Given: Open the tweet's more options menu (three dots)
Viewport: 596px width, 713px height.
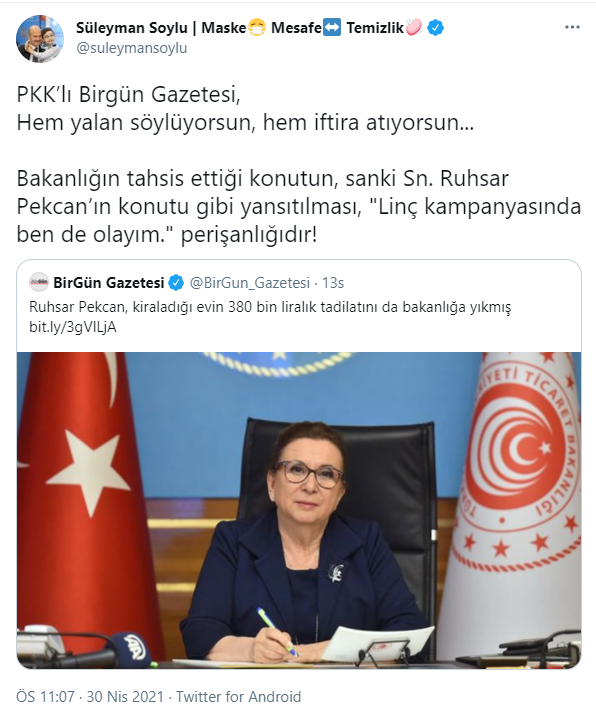Looking at the screenshot, I should tap(572, 27).
